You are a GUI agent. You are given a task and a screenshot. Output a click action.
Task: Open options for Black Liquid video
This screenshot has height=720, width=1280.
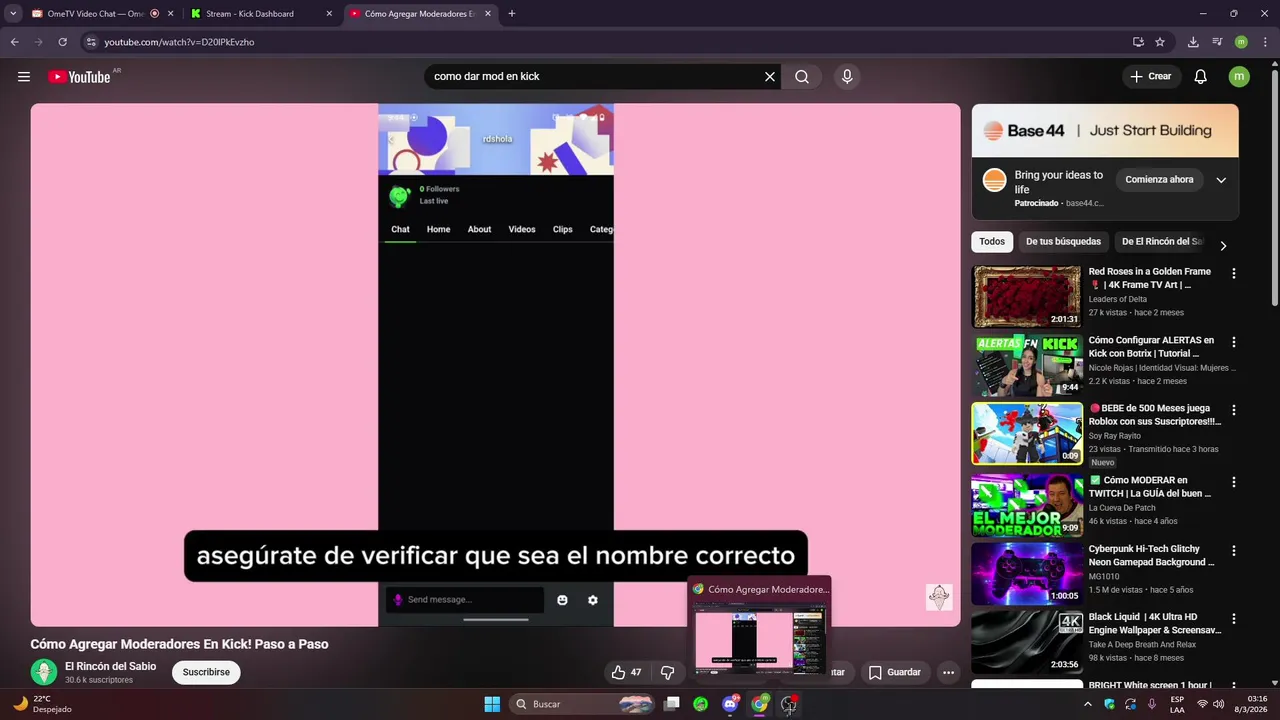1233,619
